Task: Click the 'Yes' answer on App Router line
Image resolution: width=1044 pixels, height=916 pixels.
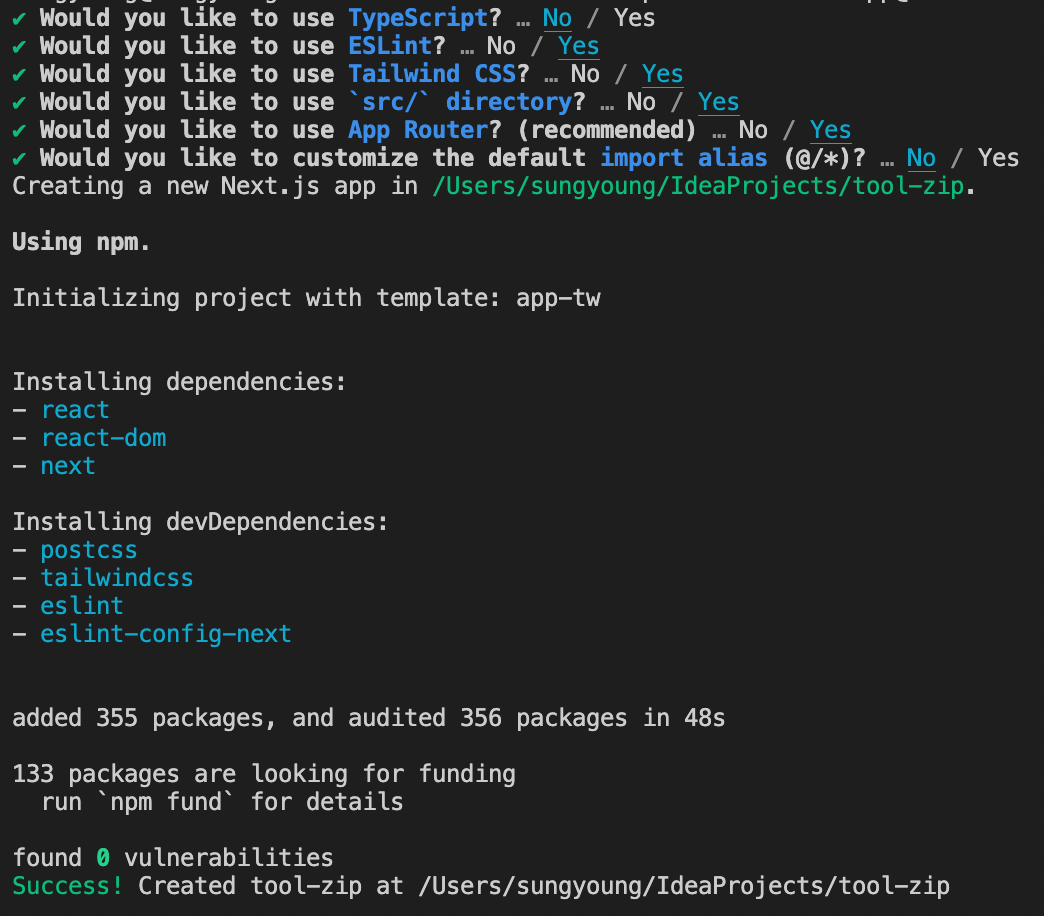Action: pyautogui.click(x=830, y=130)
